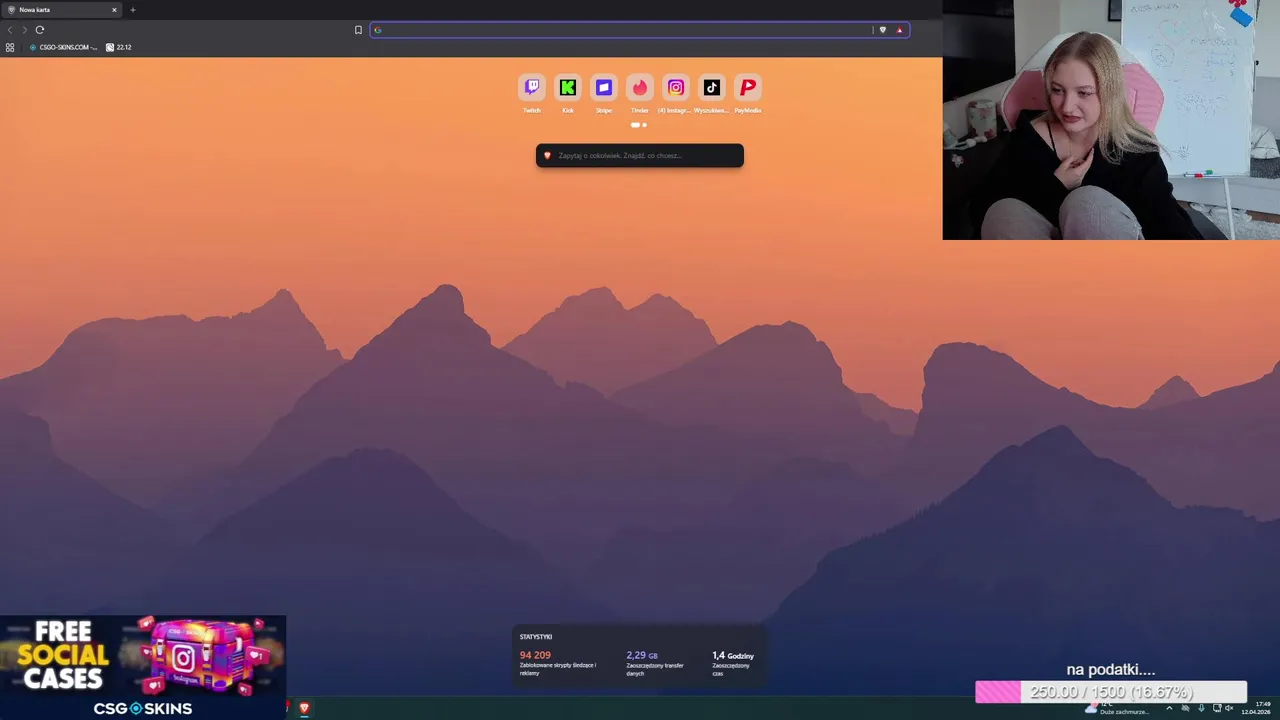Open the Brave Shields lion icon
The width and height of the screenshot is (1280, 720).
click(882, 30)
